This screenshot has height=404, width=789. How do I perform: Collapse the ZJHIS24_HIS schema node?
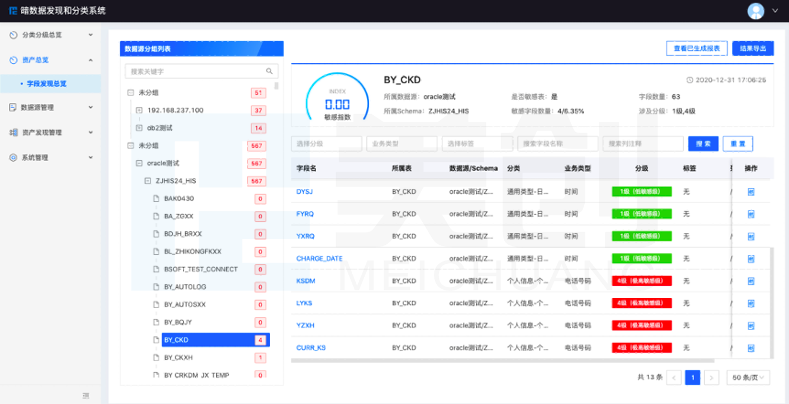147,181
